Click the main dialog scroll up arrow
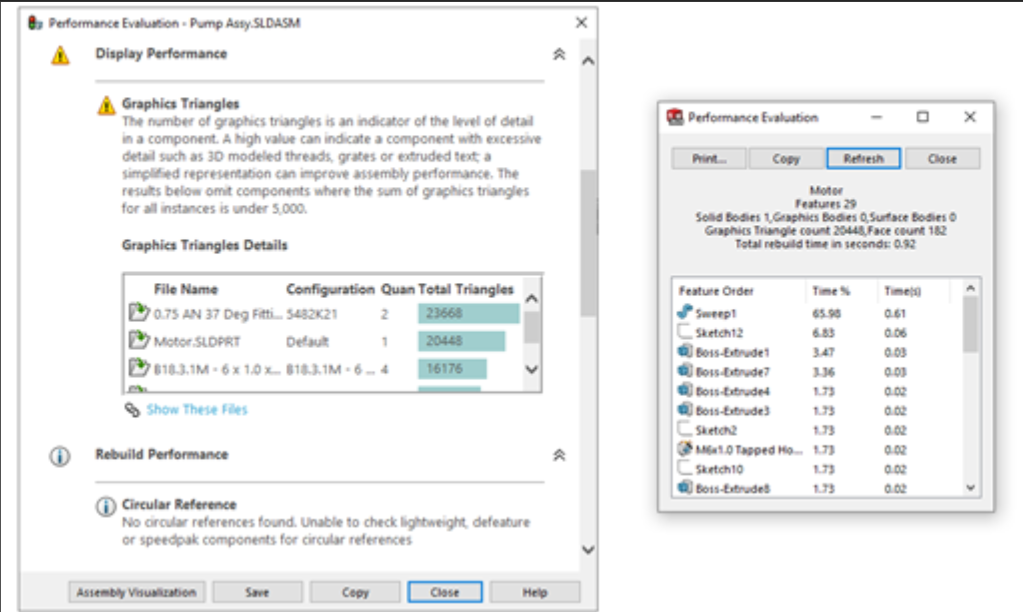Image resolution: width=1023 pixels, height=612 pixels. [x=588, y=61]
